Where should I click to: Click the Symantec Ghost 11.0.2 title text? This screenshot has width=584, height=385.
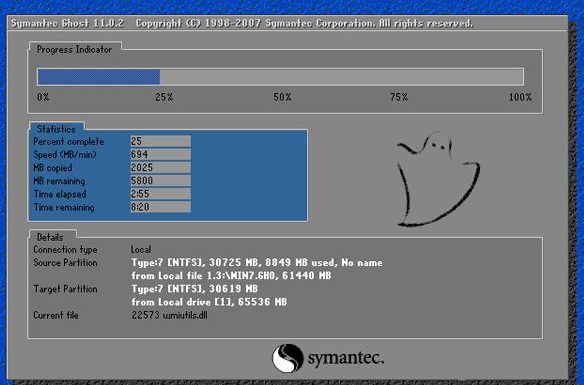(67, 23)
